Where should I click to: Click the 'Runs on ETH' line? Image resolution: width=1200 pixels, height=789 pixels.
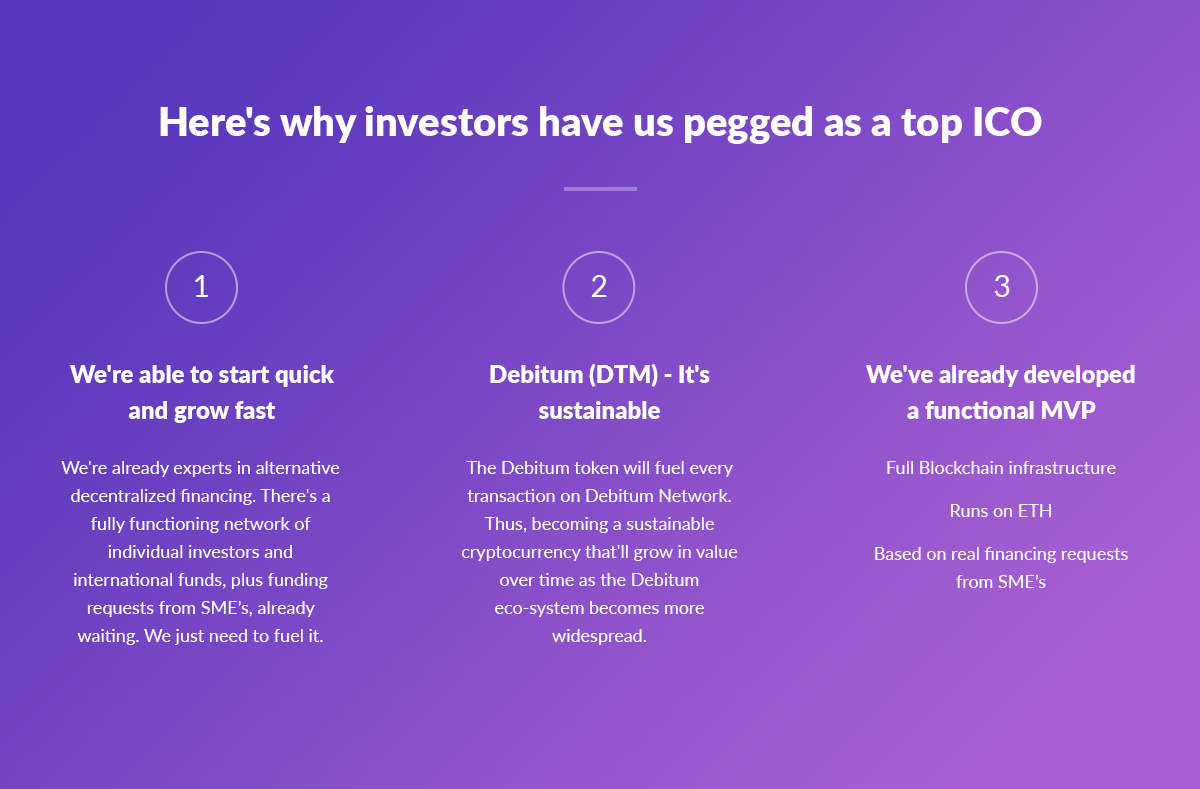pos(1001,511)
